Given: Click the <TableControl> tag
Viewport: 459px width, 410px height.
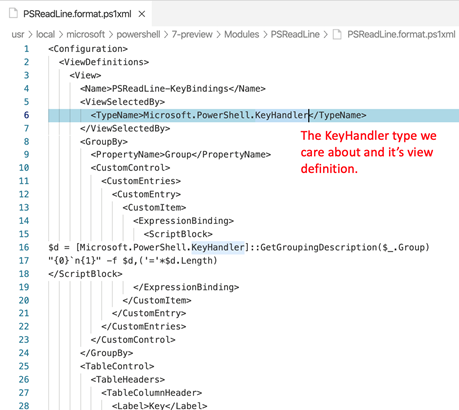Looking at the screenshot, I should pos(117,366).
